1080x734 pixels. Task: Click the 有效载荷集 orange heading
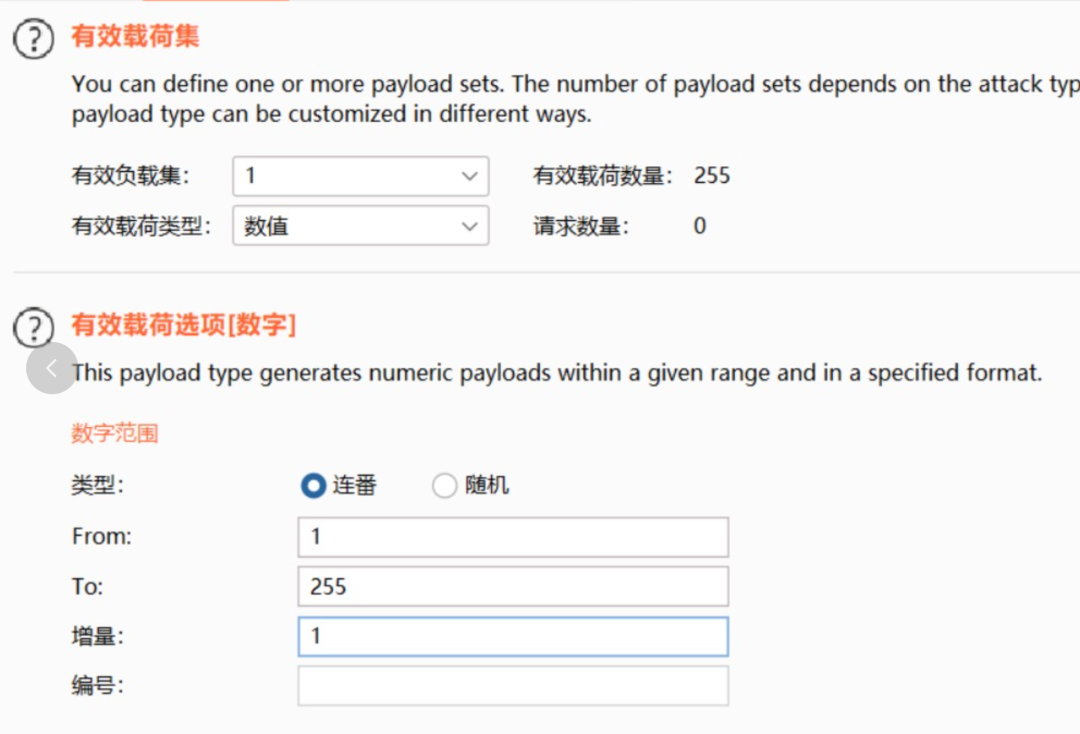pos(136,36)
